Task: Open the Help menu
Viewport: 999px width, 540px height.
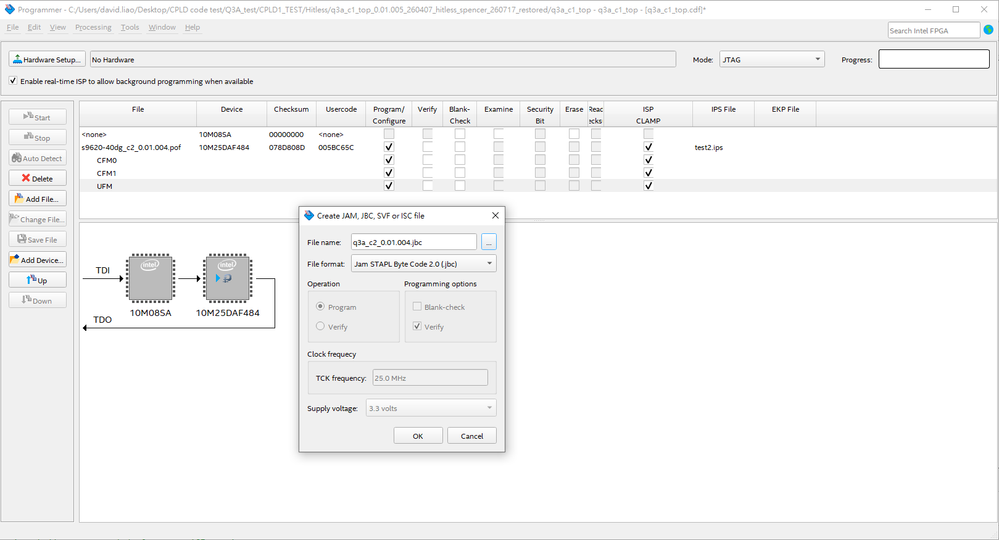Action: point(192,27)
